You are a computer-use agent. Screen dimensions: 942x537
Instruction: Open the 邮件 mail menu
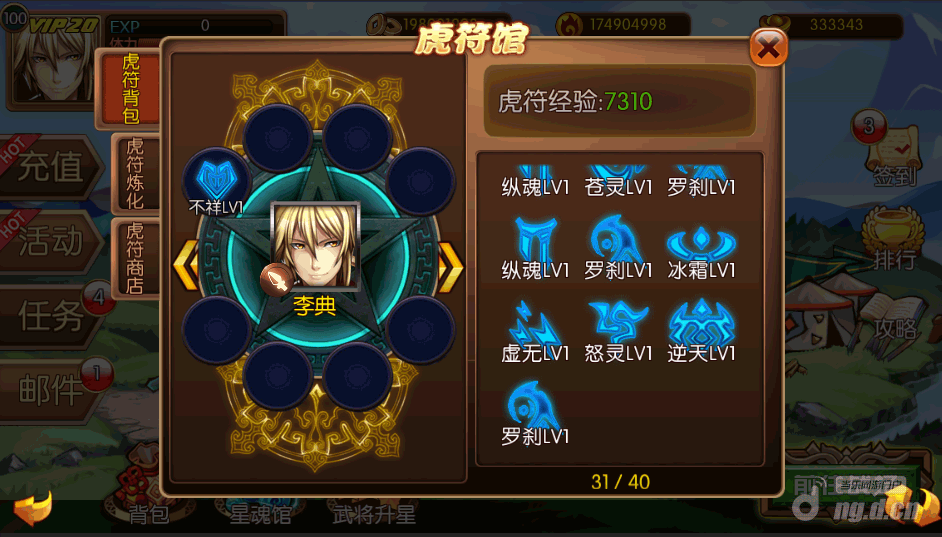50,390
